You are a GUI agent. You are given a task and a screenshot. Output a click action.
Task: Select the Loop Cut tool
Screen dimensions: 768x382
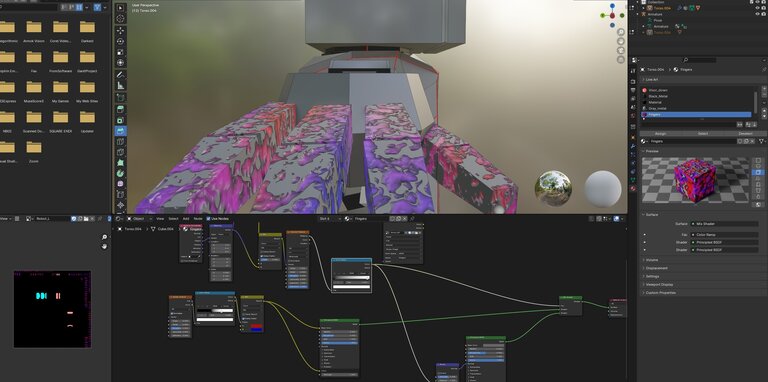[x=120, y=142]
